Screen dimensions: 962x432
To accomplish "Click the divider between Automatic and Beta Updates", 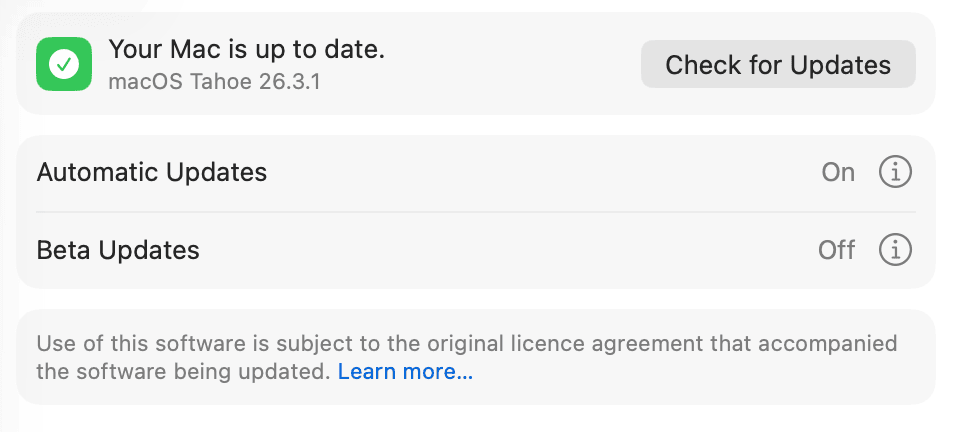I will (x=476, y=212).
